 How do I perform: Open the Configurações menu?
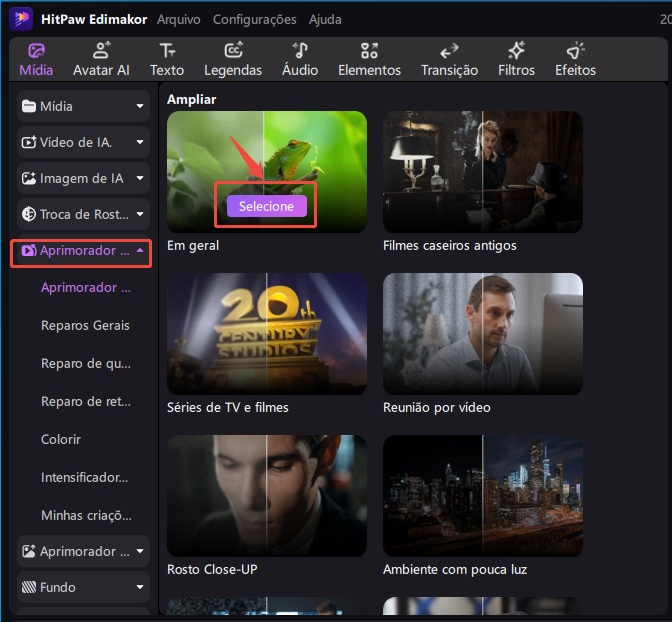point(254,19)
